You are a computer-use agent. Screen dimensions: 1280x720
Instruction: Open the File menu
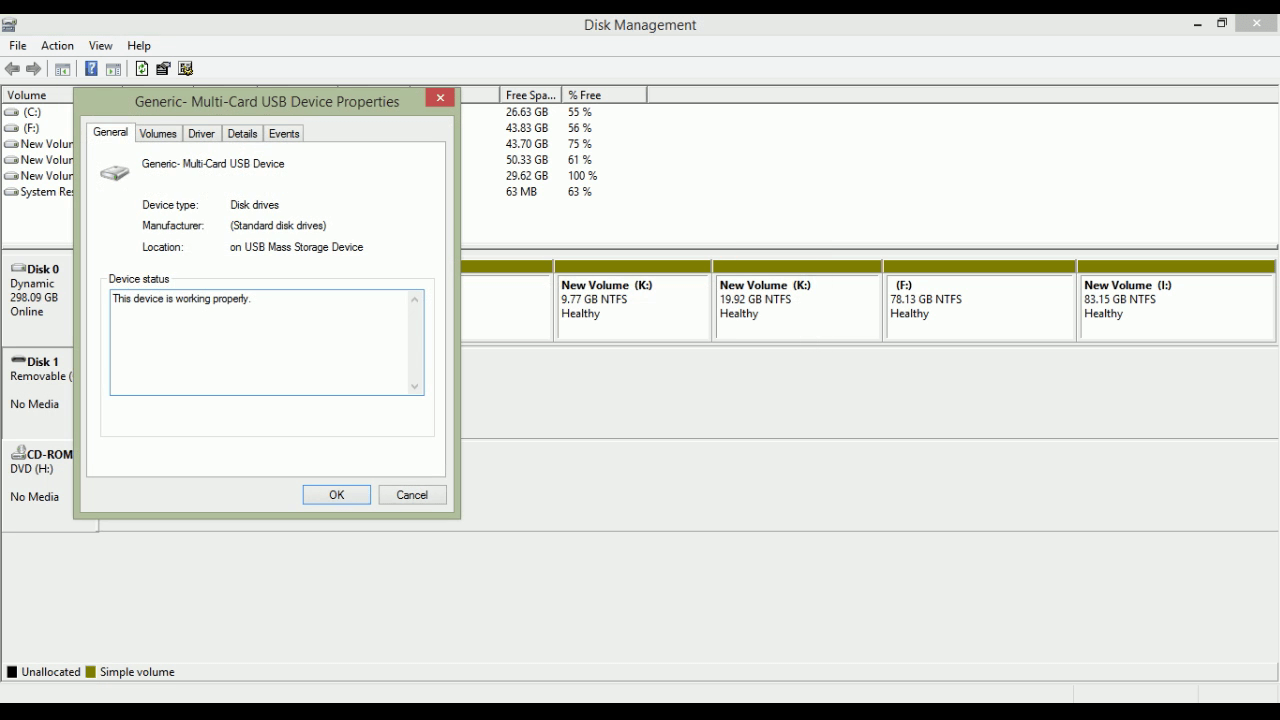(x=18, y=46)
